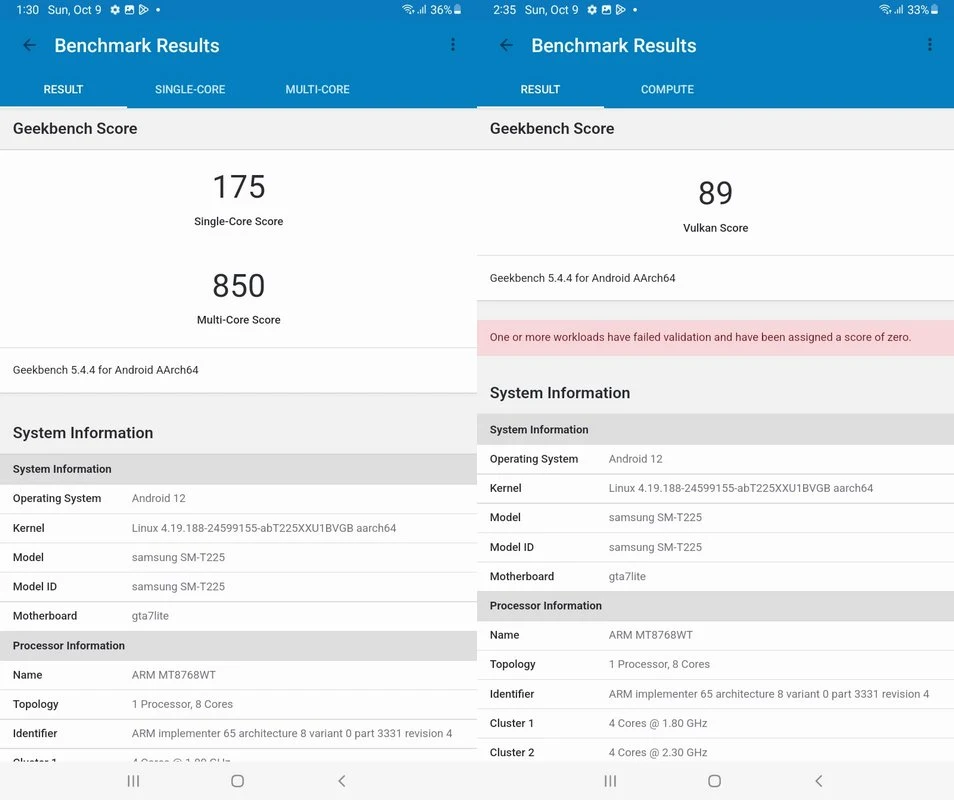Tap recent apps button on left screen
Viewport: 954px width, 800px height.
pyautogui.click(x=133, y=781)
